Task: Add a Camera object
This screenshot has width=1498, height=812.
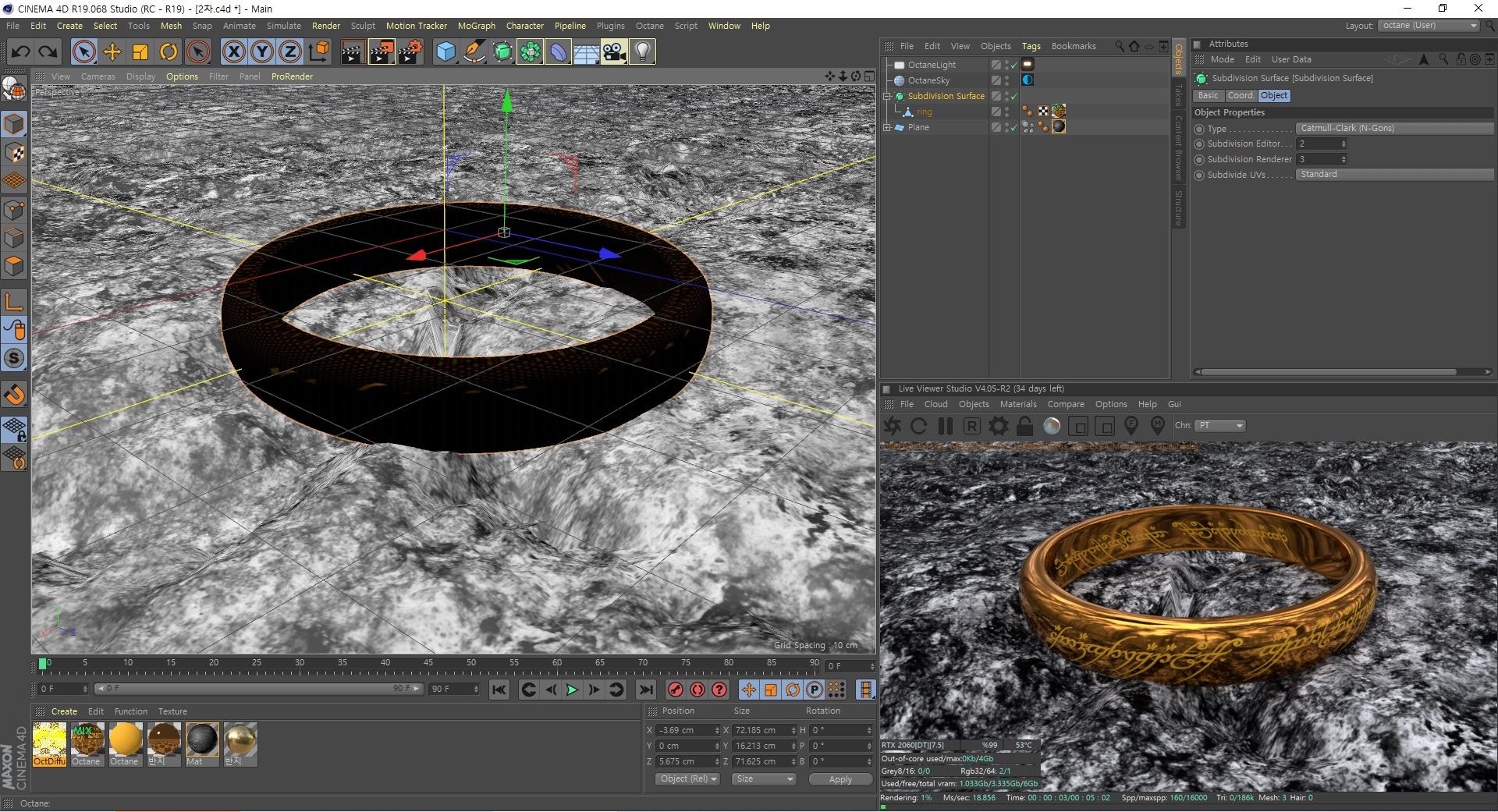Action: point(614,52)
